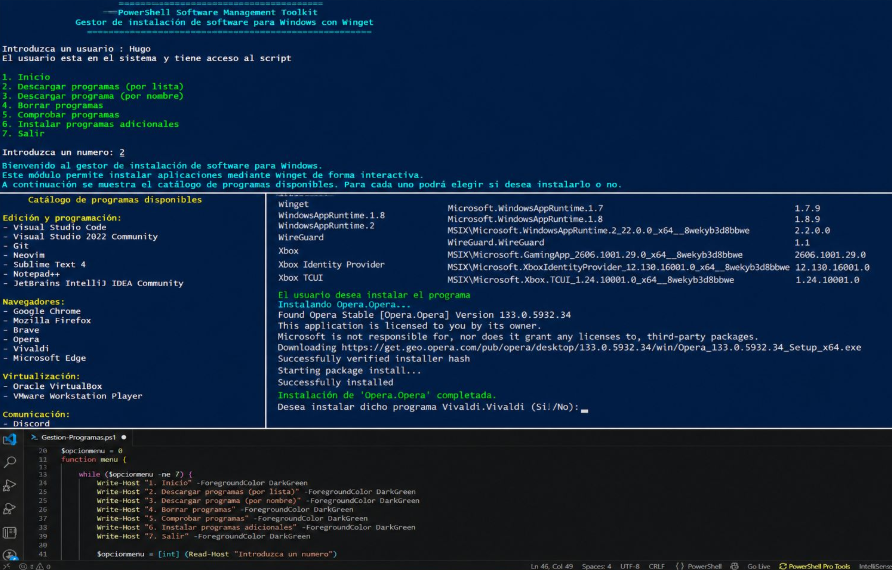Viewport: 892px width, 570px height.
Task: Click the 'function menu {' code line
Action: [x=94, y=460]
